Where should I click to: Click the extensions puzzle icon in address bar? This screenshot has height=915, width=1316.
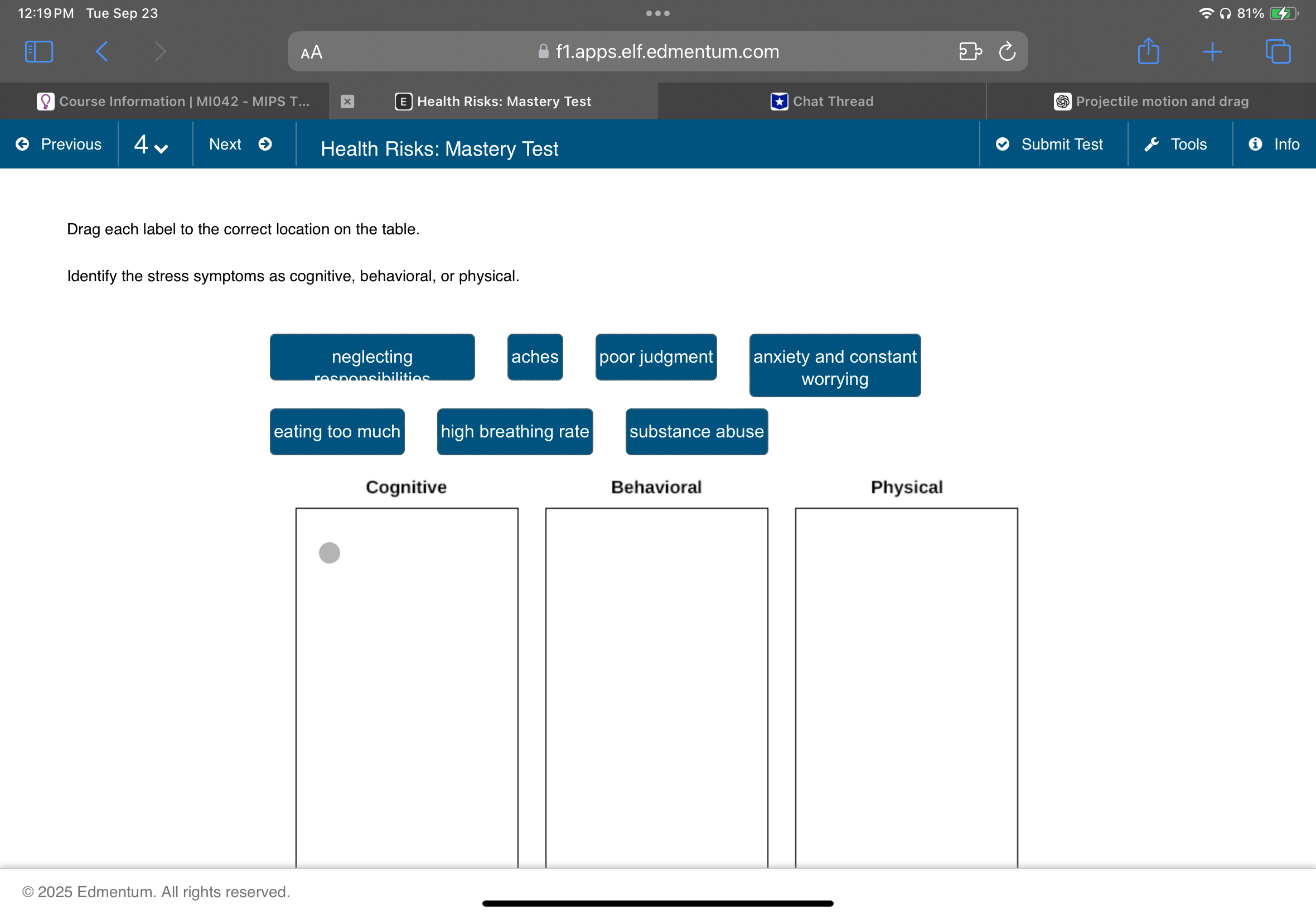[969, 51]
